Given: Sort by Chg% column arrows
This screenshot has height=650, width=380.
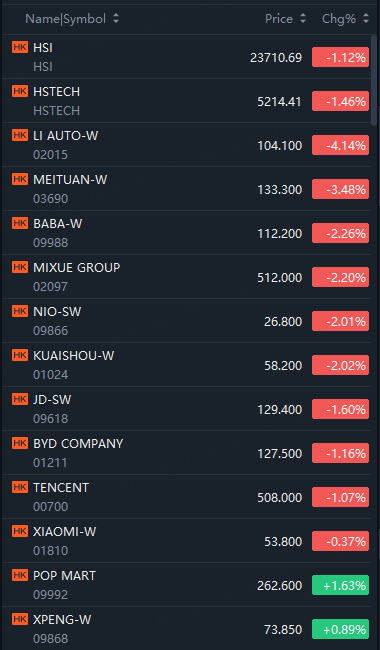Looking at the screenshot, I should [365, 19].
